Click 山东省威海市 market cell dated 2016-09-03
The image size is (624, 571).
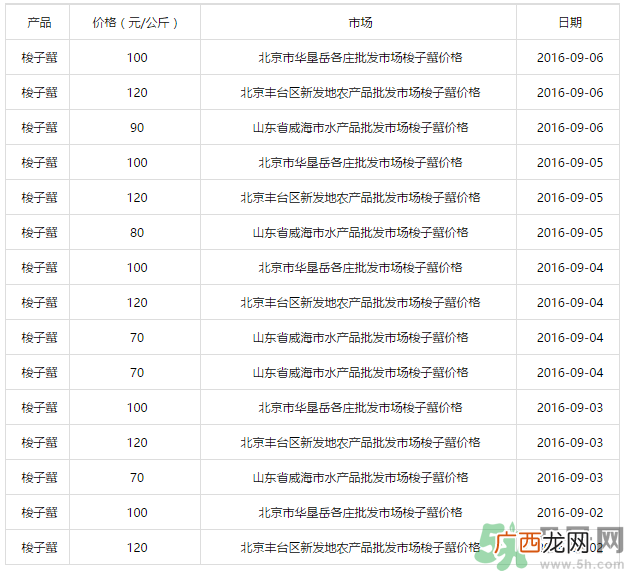click(360, 478)
